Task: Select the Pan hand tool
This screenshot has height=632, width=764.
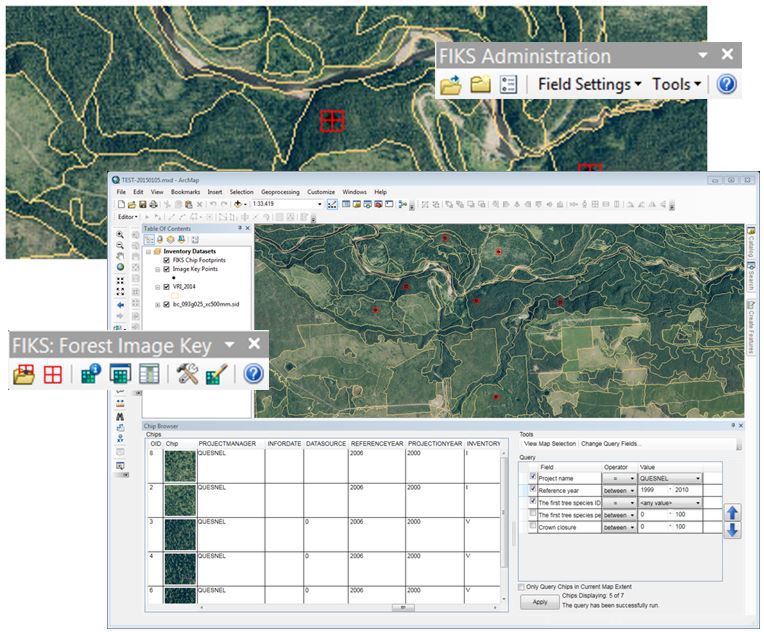Action: [x=120, y=256]
